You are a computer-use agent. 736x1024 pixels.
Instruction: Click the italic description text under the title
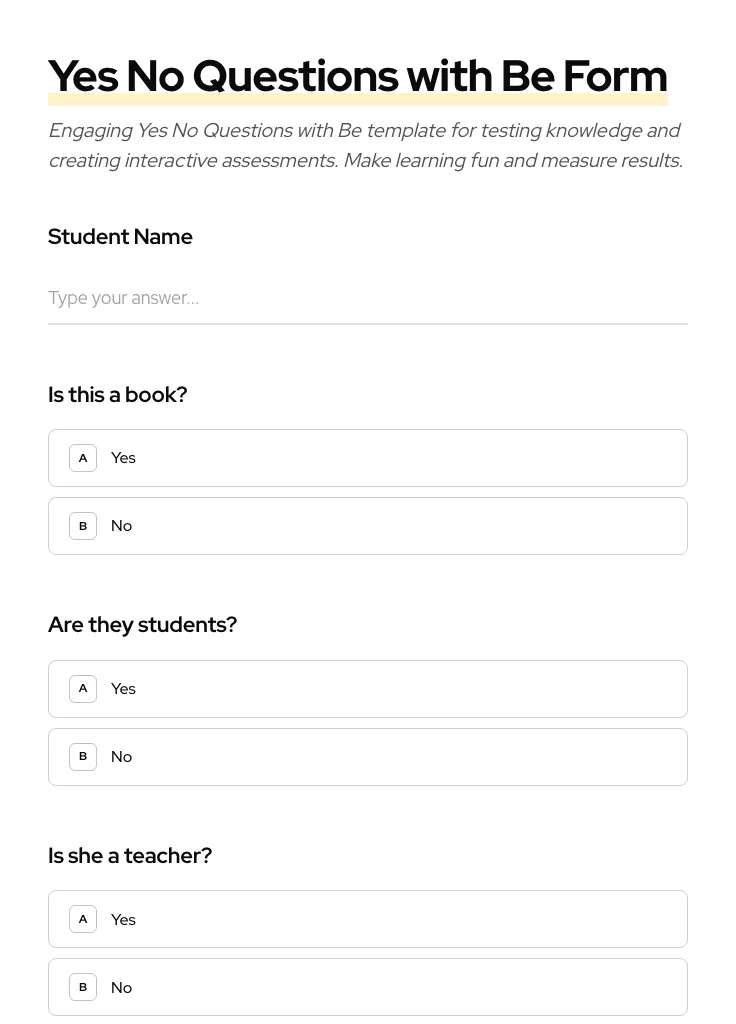[365, 145]
